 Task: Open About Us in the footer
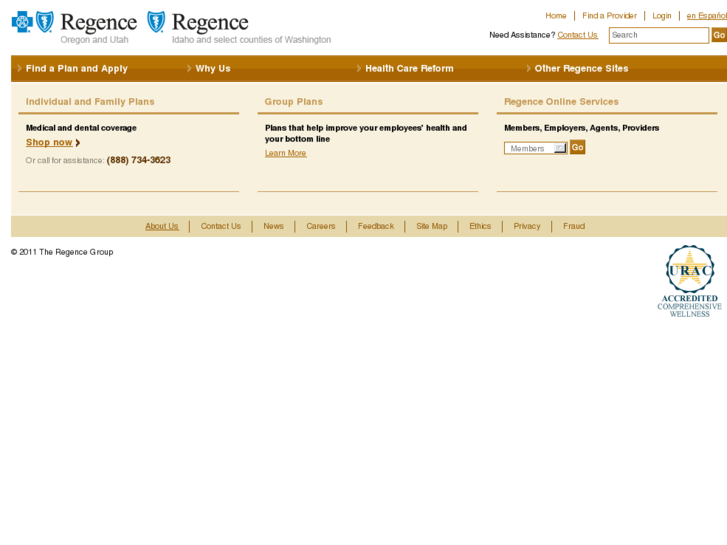pyautogui.click(x=162, y=226)
